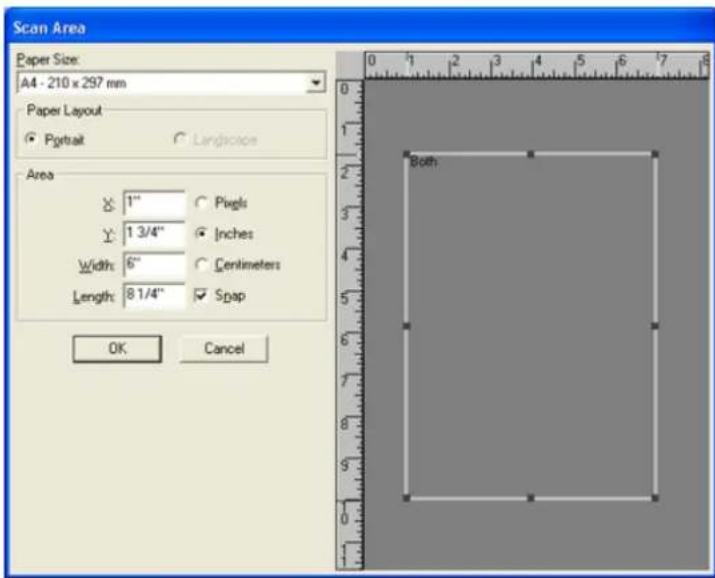Select the Landscape layout radio button
Image resolution: width=715 pixels, height=578 pixels.
tap(180, 139)
